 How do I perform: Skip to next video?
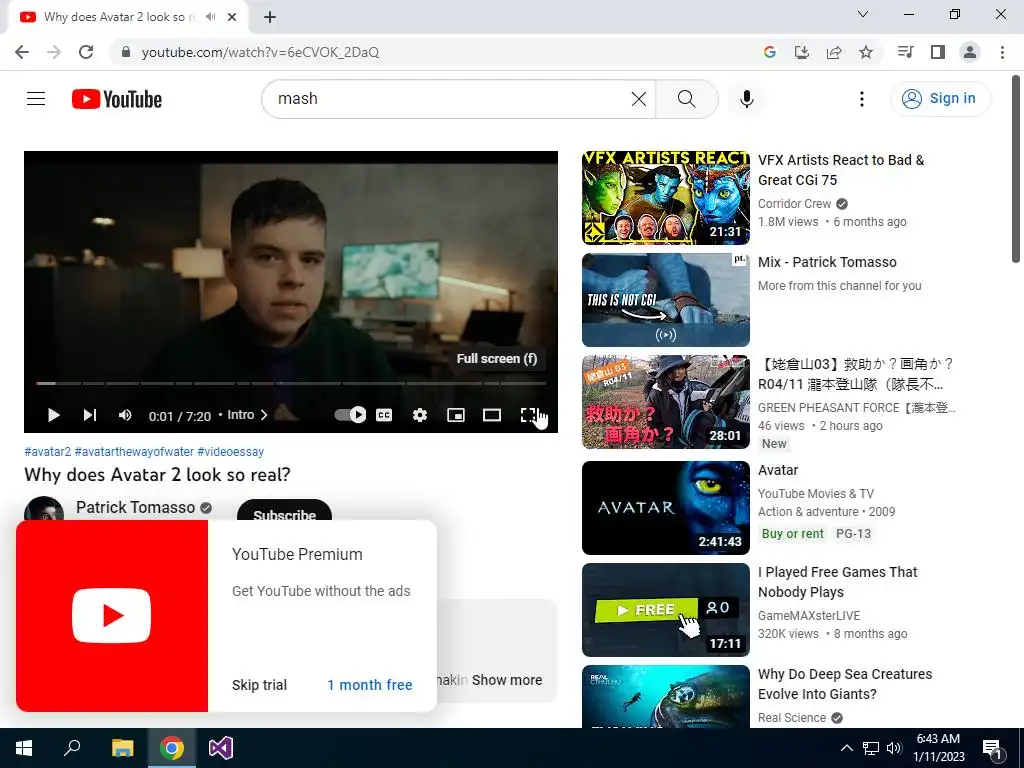click(89, 415)
